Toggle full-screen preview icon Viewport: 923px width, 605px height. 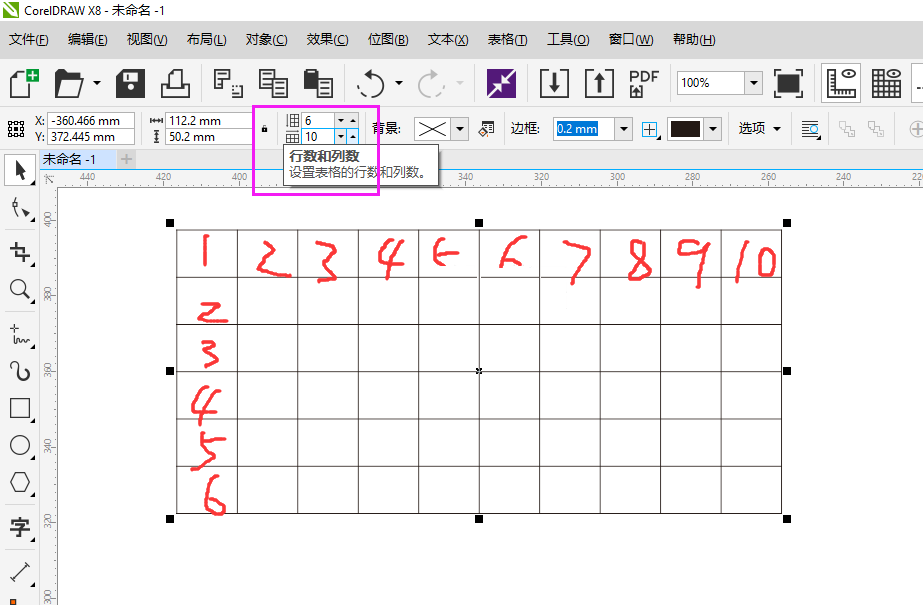click(x=788, y=83)
